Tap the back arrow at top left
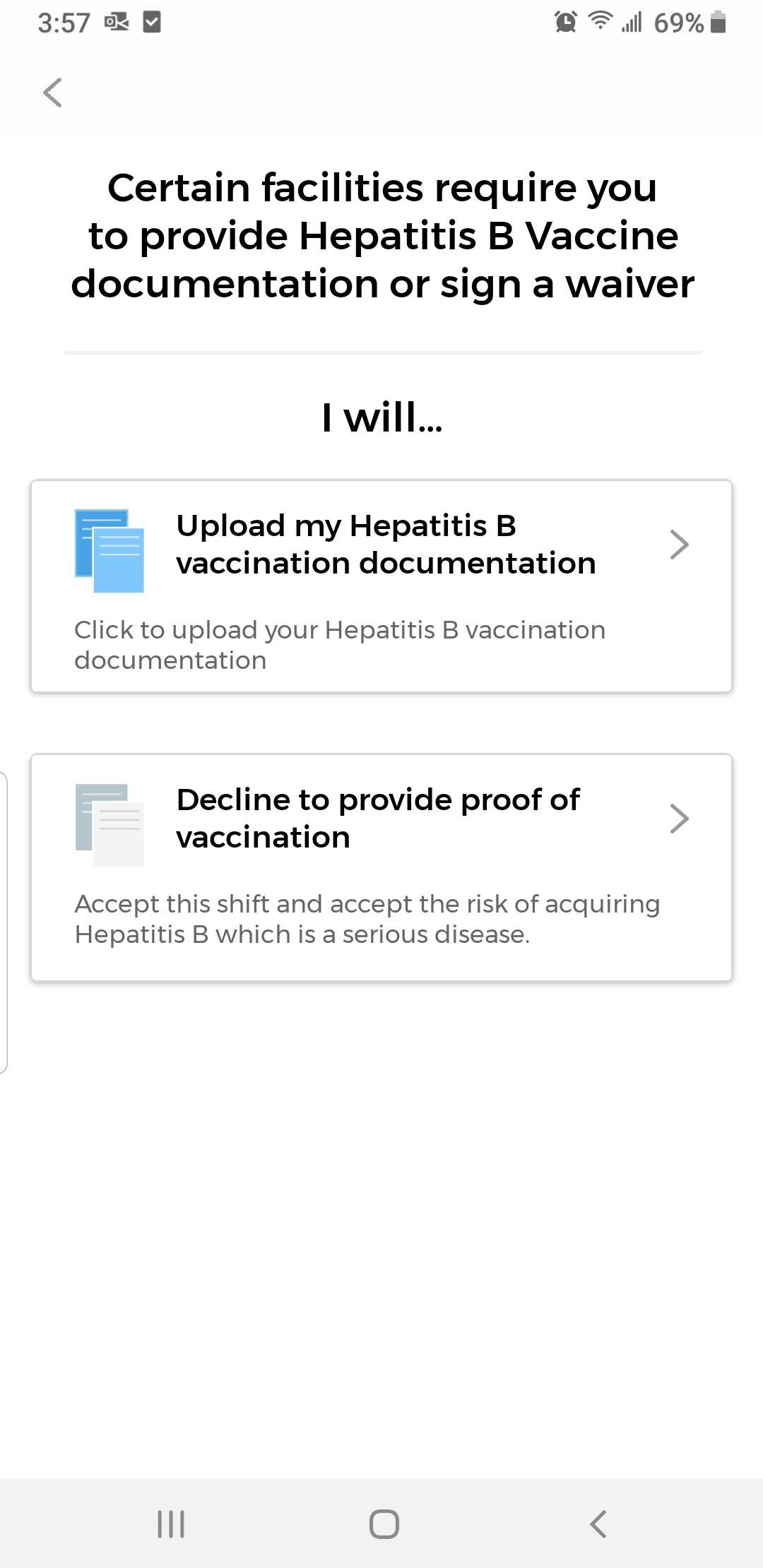 click(52, 93)
